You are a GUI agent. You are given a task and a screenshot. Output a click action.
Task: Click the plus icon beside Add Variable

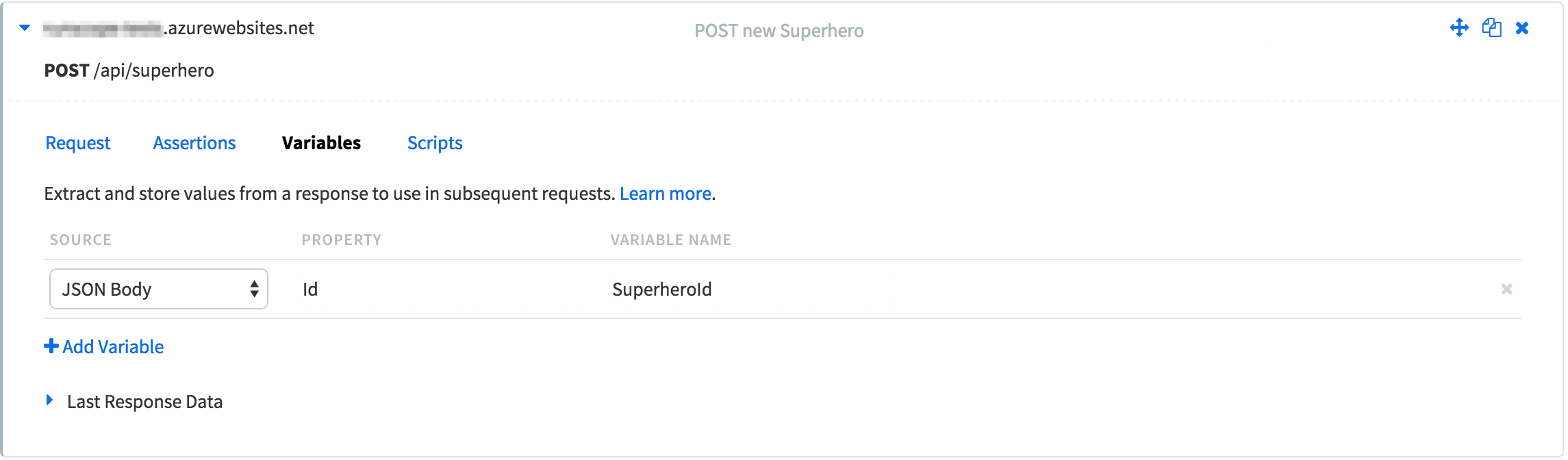click(x=51, y=346)
